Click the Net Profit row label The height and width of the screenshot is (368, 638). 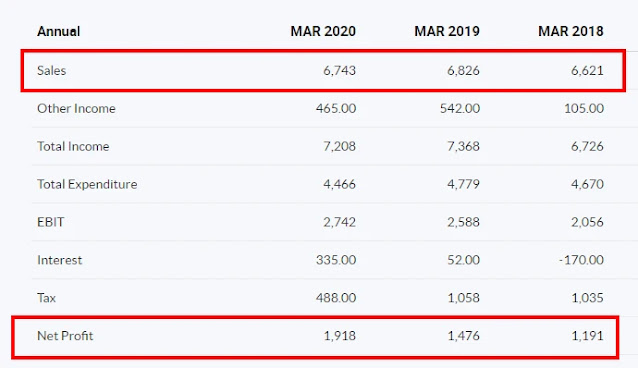tap(65, 336)
